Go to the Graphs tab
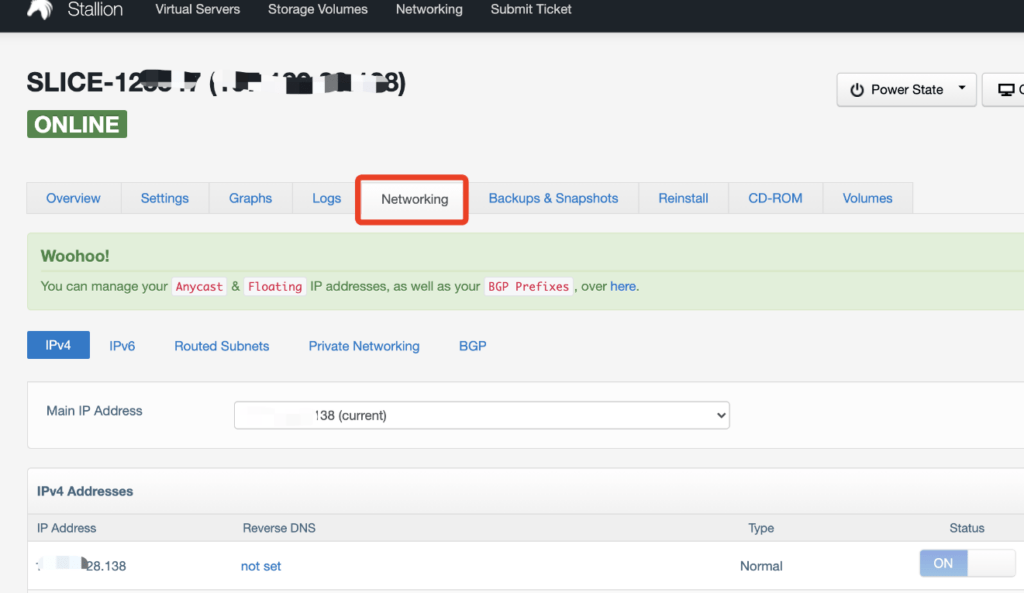Viewport: 1024px width, 593px height. pos(250,198)
